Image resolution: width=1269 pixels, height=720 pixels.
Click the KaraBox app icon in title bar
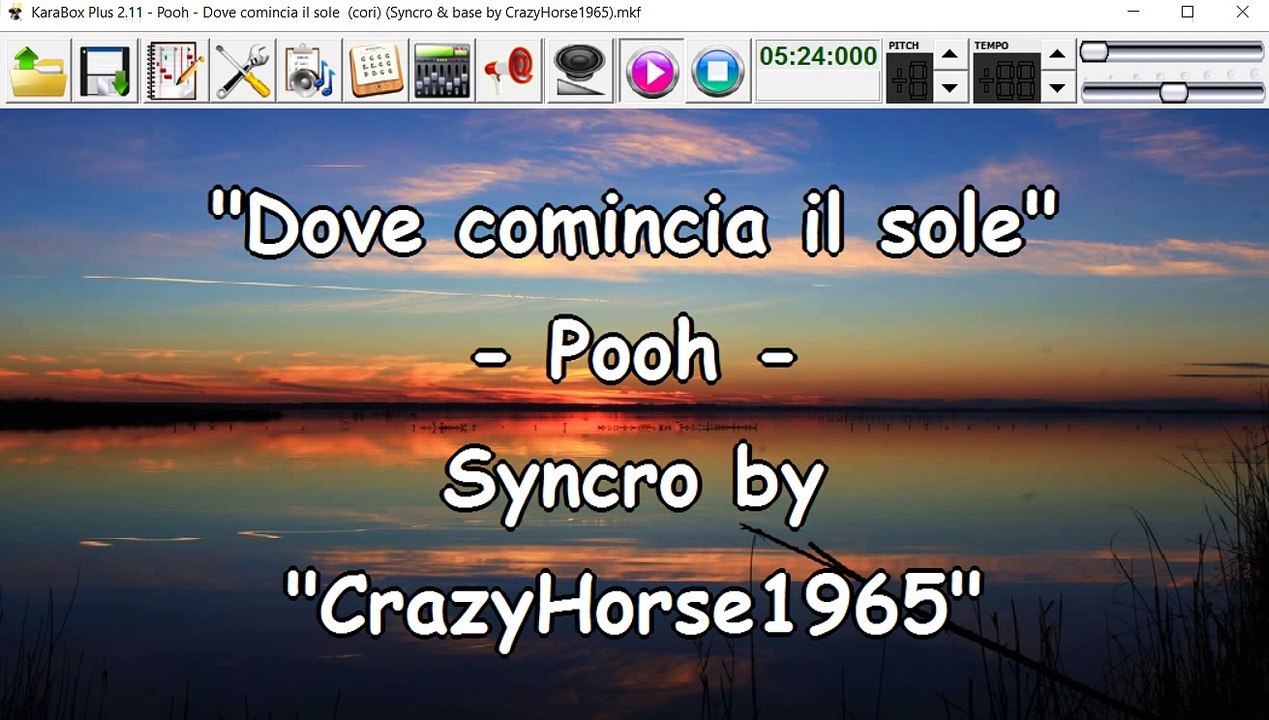coord(14,13)
